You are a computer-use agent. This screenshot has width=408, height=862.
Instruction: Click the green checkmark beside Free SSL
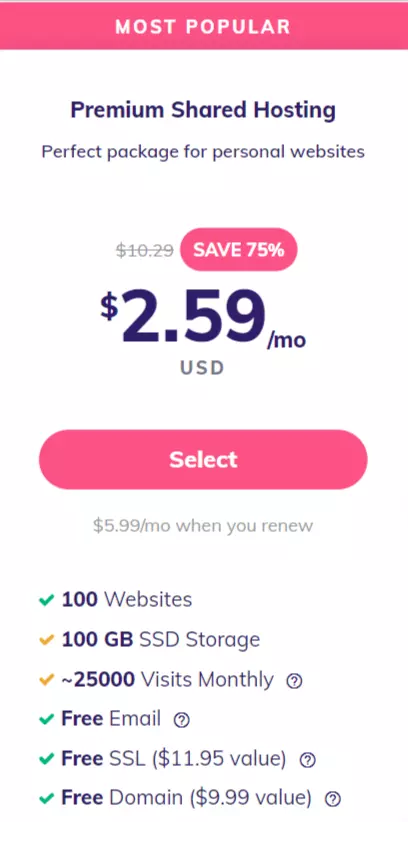[46, 759]
